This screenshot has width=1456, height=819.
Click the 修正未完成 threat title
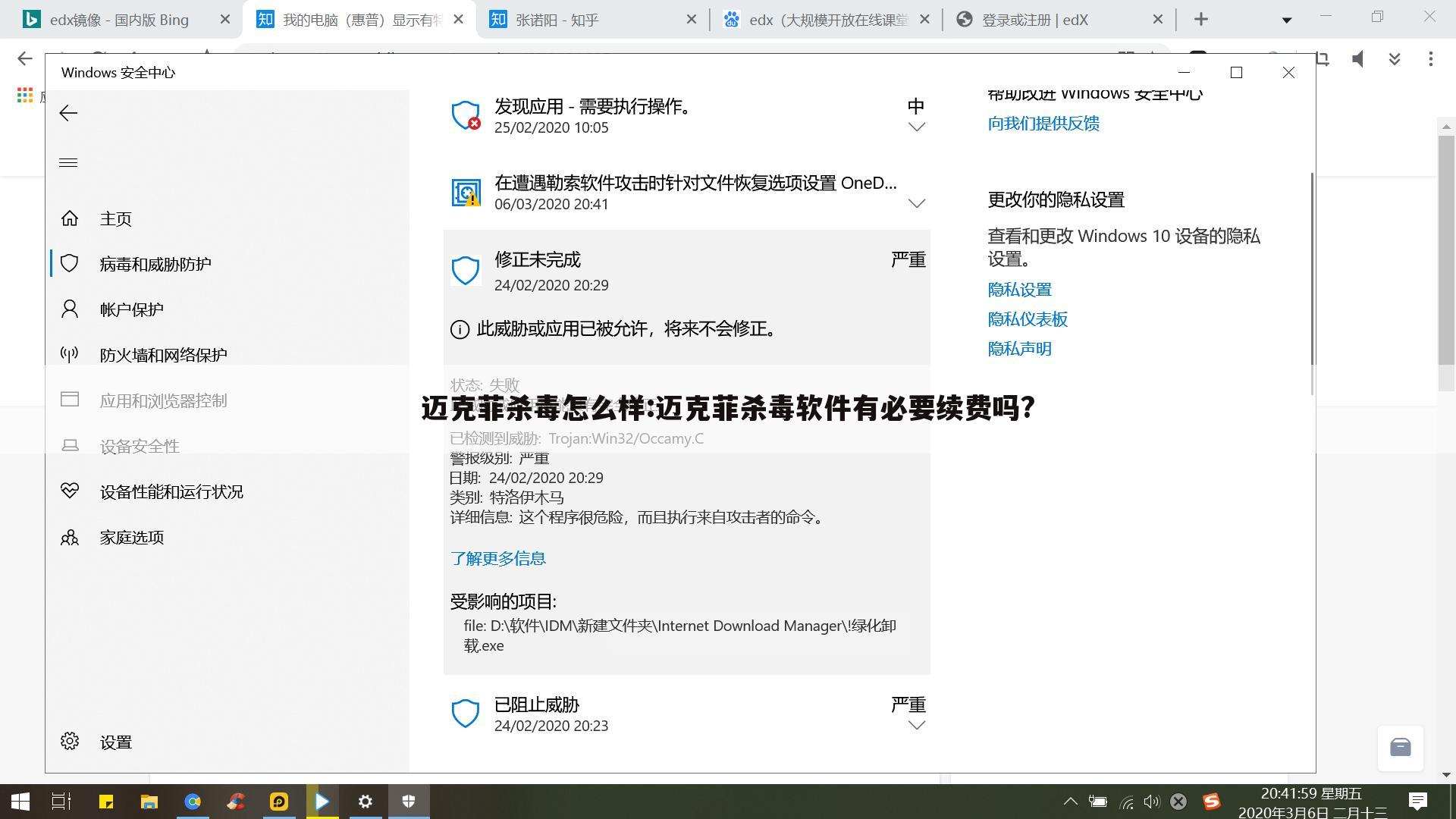point(538,259)
